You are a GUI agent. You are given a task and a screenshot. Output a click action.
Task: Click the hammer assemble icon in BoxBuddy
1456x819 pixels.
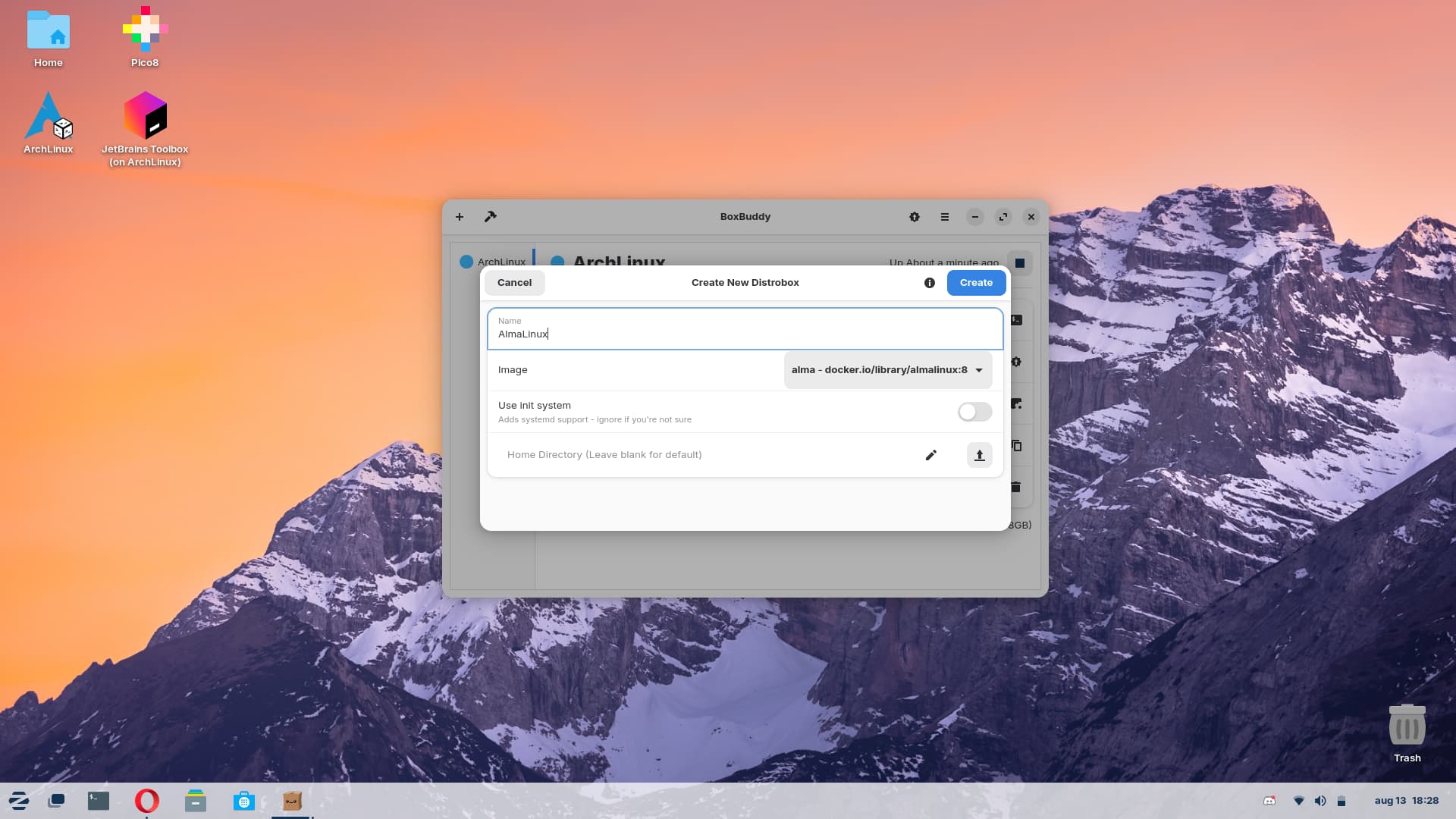click(x=491, y=217)
